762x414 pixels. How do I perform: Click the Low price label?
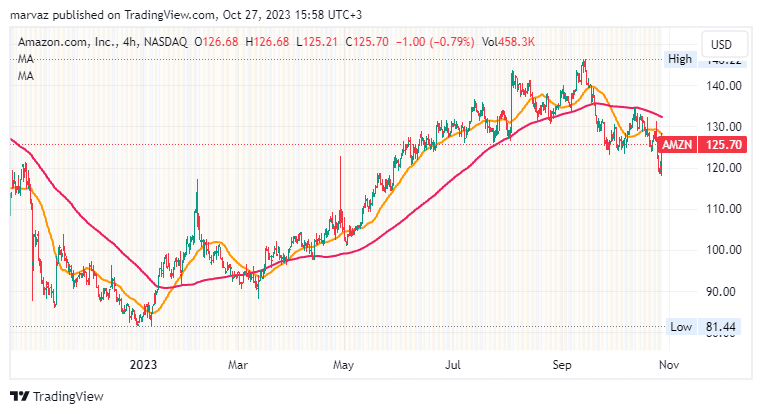click(680, 327)
